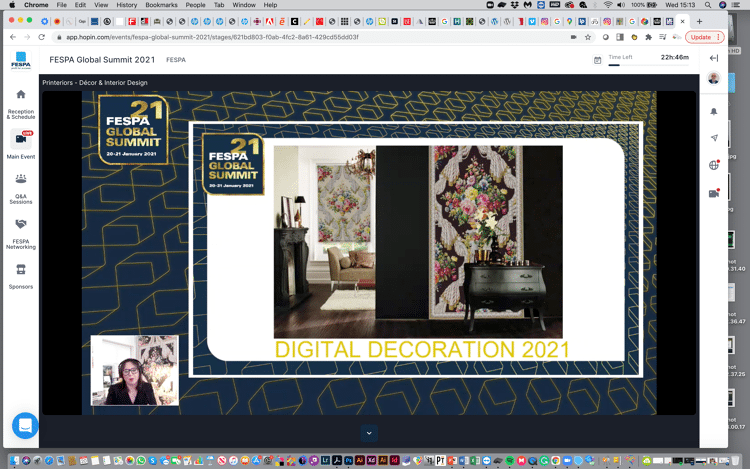
Task: Click camera access icon in address bar
Action: (574, 37)
